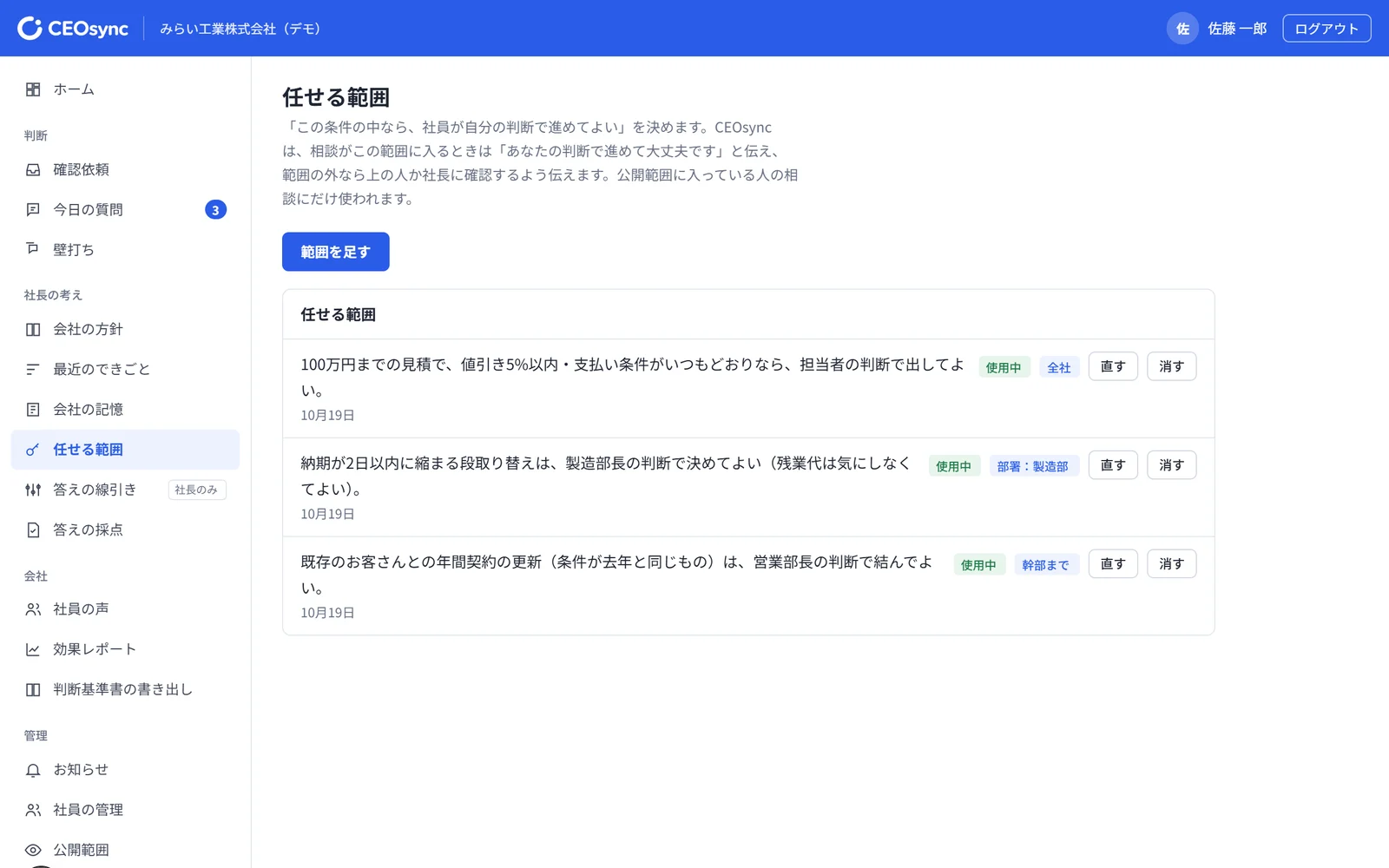Click 直す on the 納期 rescheduling rule
This screenshot has height=868, width=1389.
[1113, 465]
